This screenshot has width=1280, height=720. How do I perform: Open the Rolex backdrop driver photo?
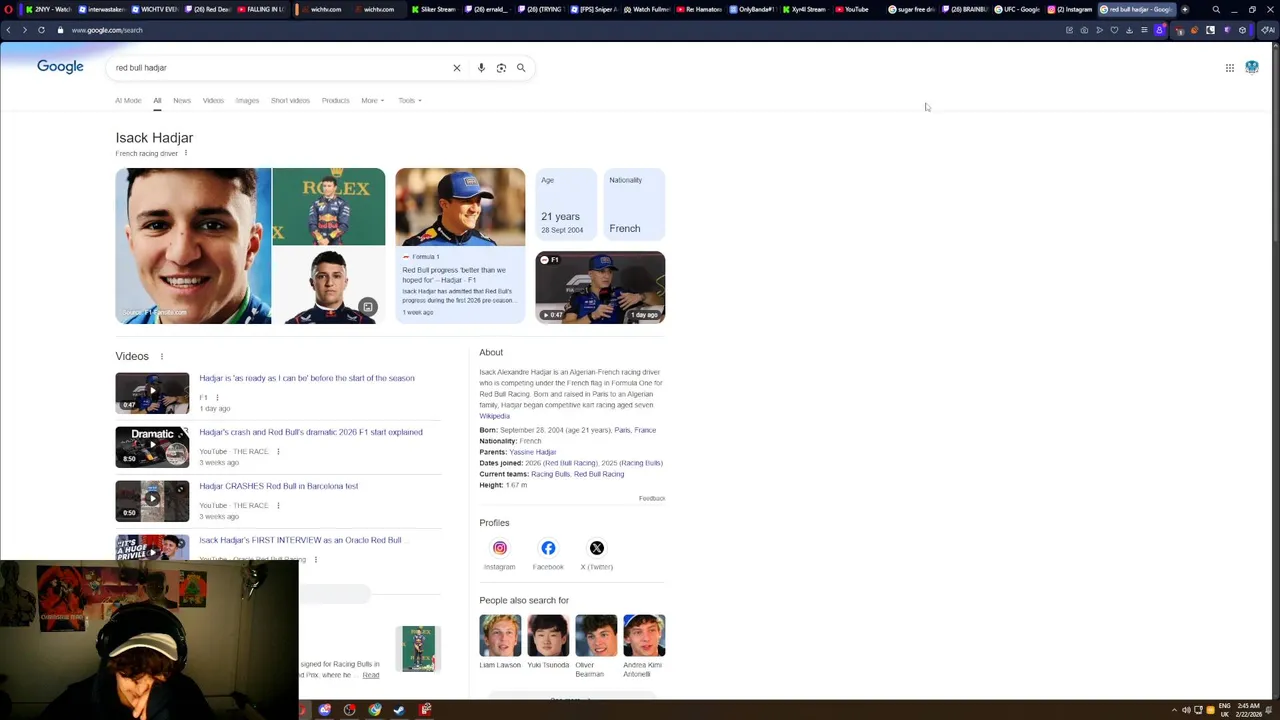(x=328, y=206)
